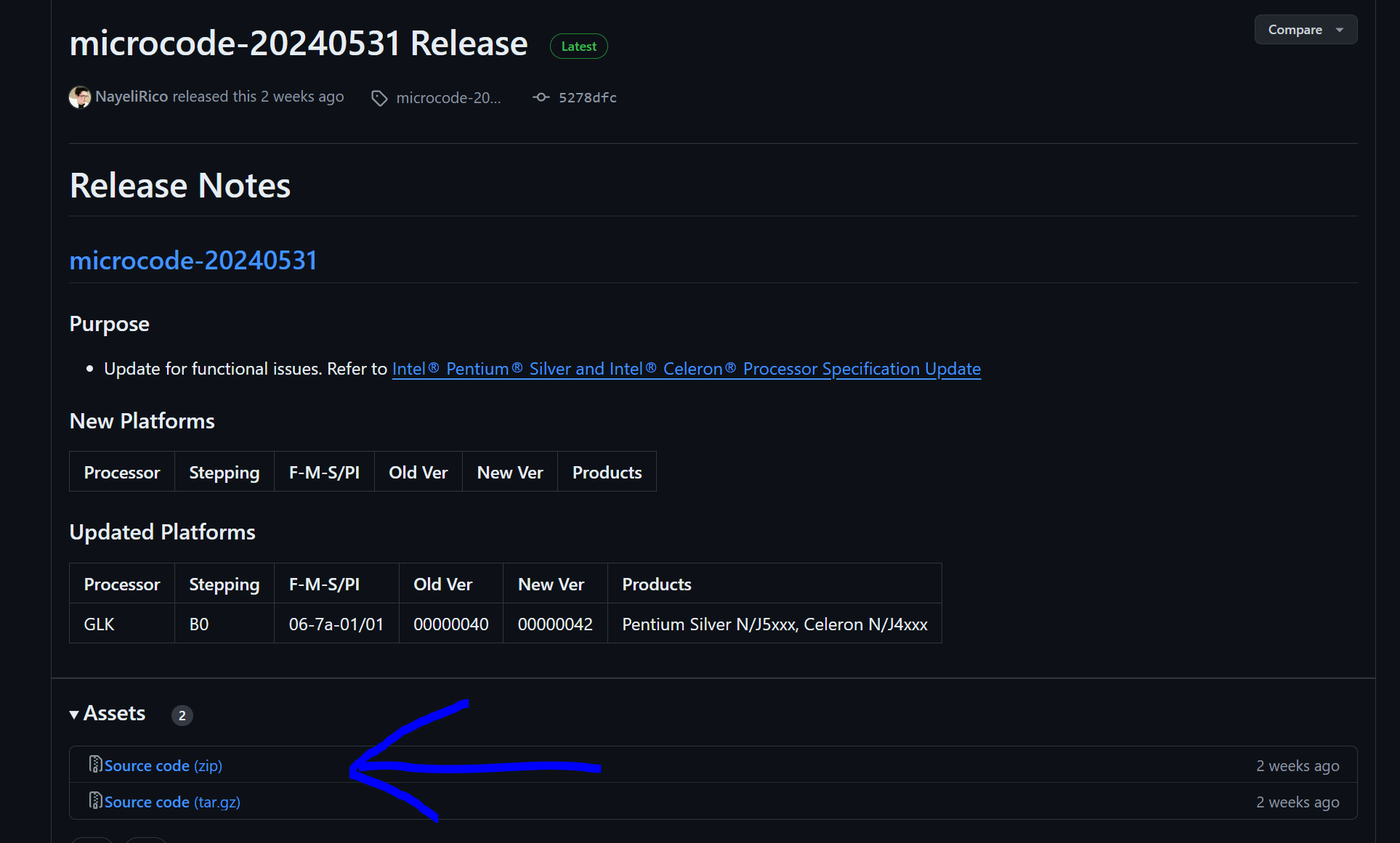The height and width of the screenshot is (843, 1400).
Task: Open the blue microcode-20240531 heading link
Action: 193,261
